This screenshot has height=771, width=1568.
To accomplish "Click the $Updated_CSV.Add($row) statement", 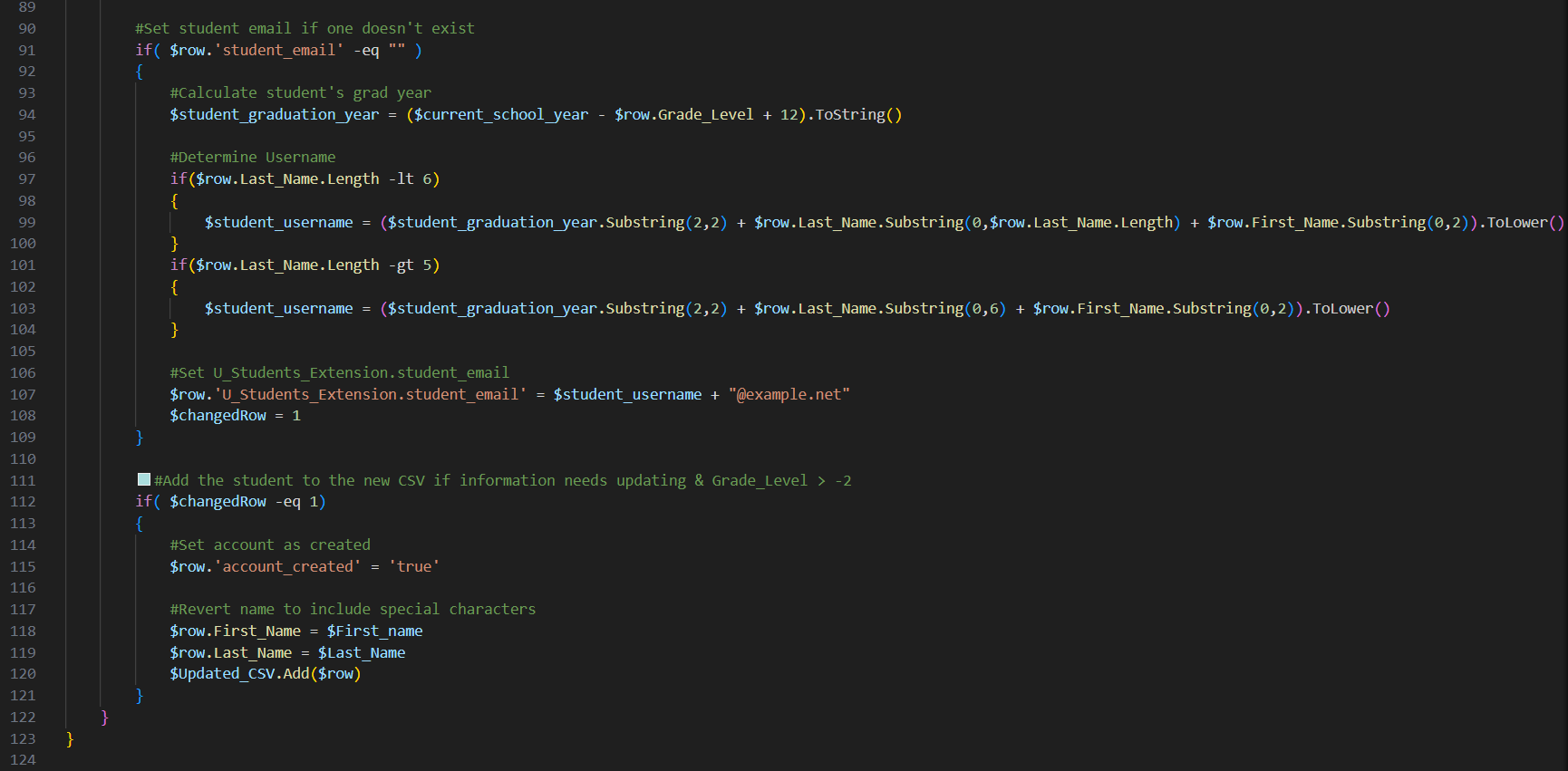I will click(265, 674).
